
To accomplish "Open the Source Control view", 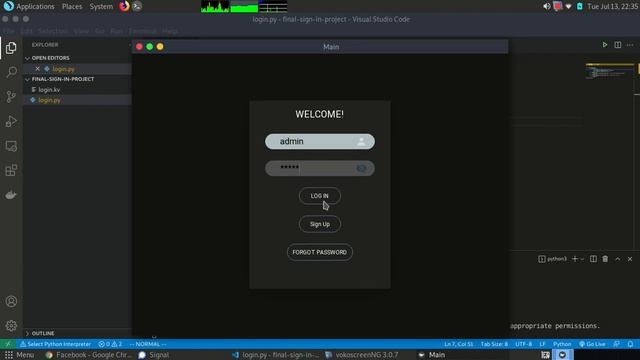I will pos(11,97).
